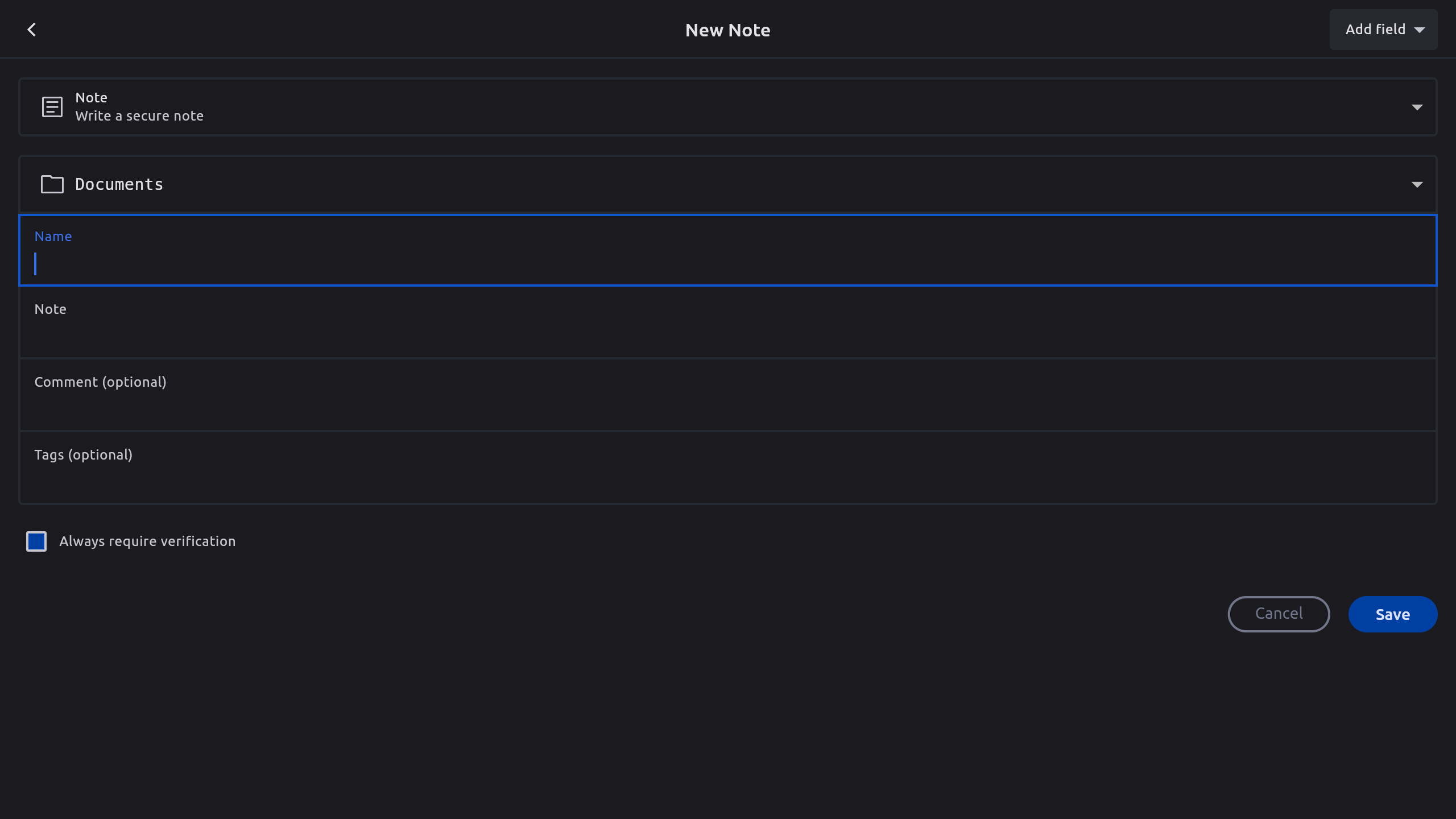This screenshot has width=1456, height=819.
Task: Click the Documents folder icon
Action: [52, 184]
